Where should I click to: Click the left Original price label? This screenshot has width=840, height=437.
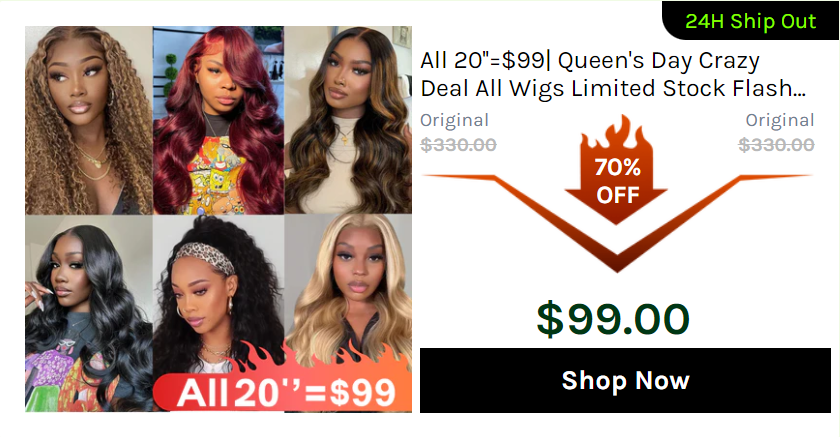tap(454, 120)
